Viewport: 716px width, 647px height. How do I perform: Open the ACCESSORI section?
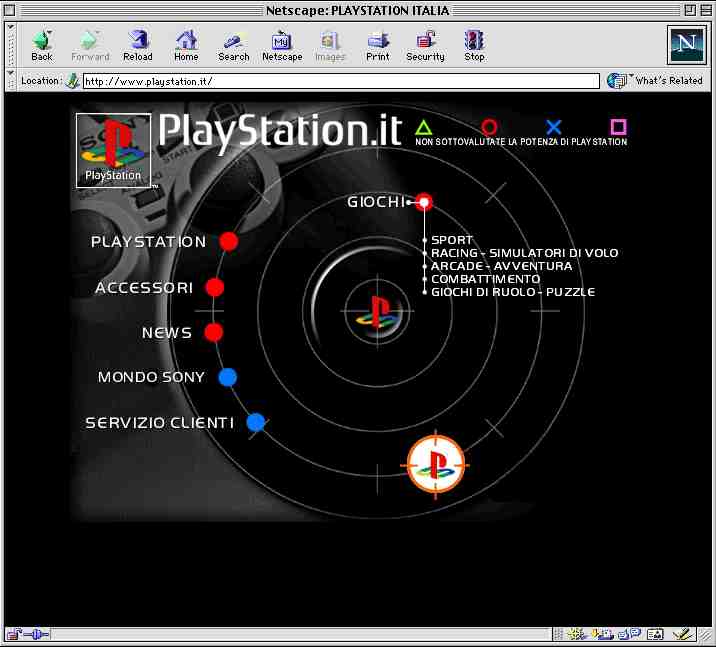pos(144,288)
